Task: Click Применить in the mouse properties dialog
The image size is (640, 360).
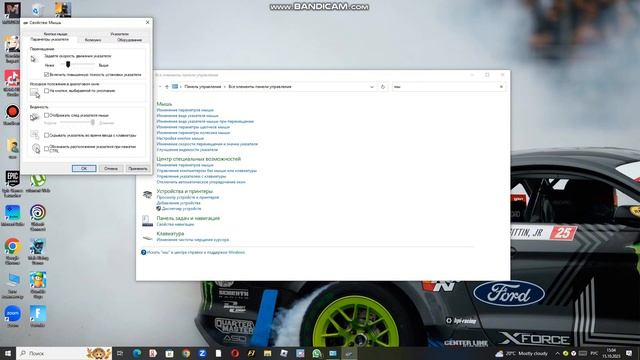Action: (x=138, y=168)
